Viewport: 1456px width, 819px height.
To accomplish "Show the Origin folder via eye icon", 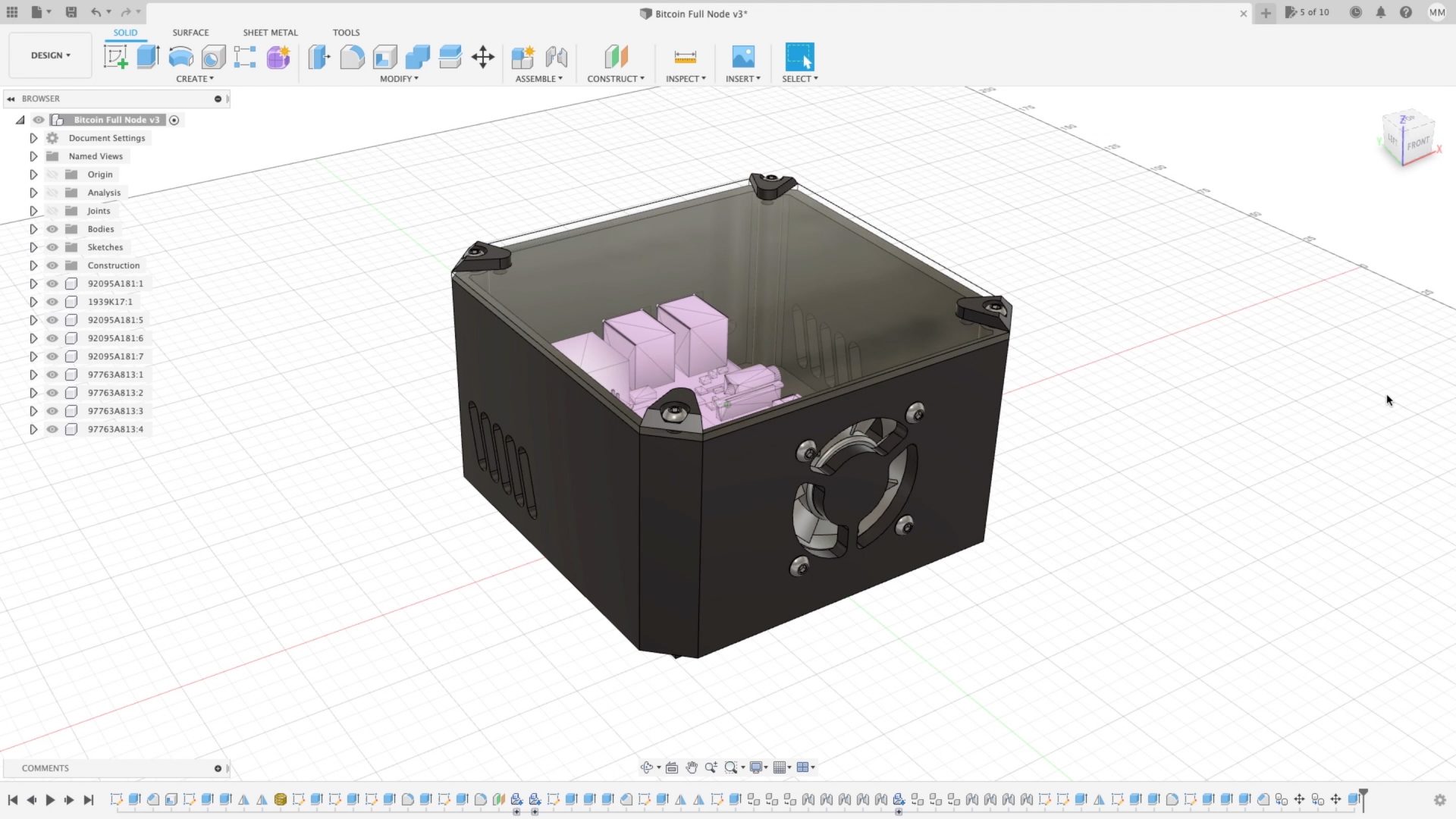I will 52,174.
